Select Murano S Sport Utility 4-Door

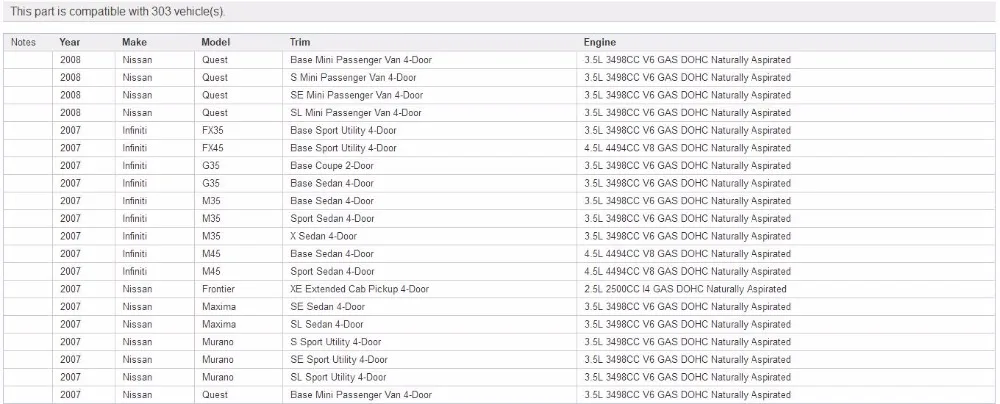point(336,342)
